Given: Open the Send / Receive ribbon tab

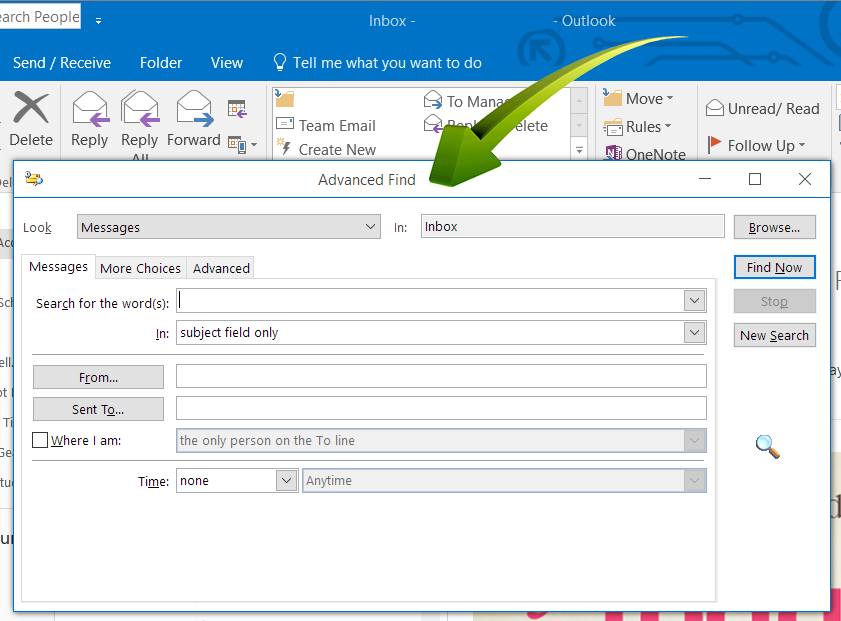Looking at the screenshot, I should tap(62, 63).
